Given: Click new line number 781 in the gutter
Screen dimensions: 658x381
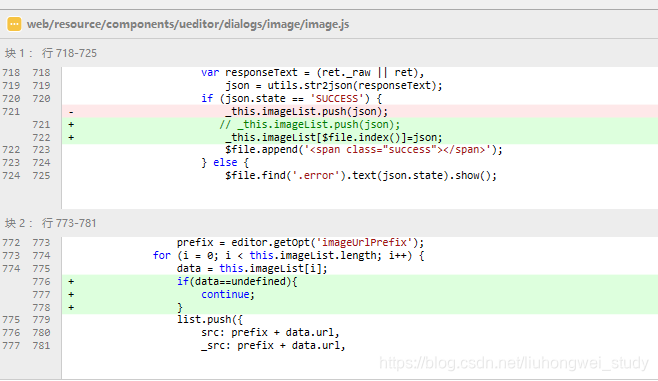Looking at the screenshot, I should 42,346.
